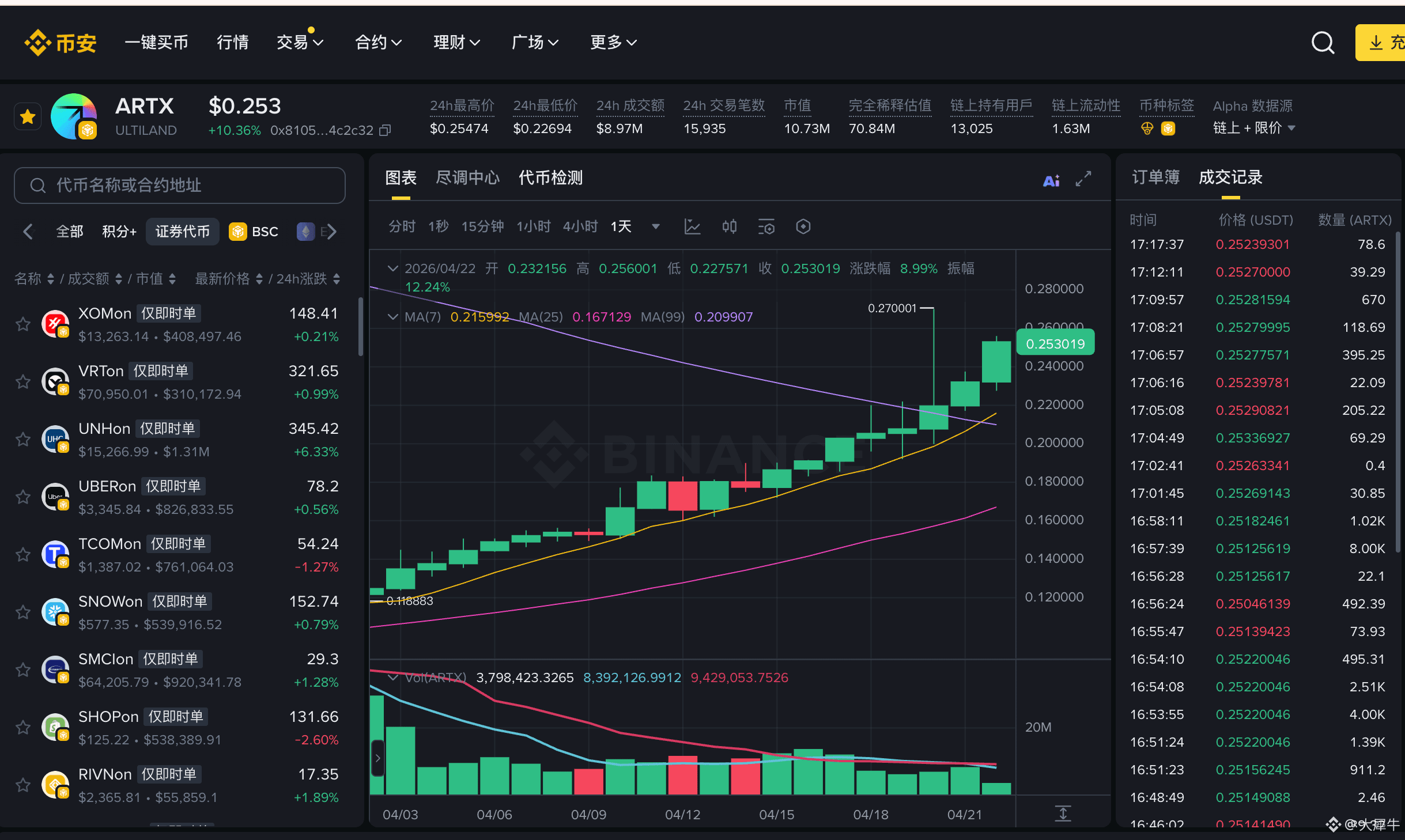Switch to 尽调中心 tab
The image size is (1405, 840).
468,178
